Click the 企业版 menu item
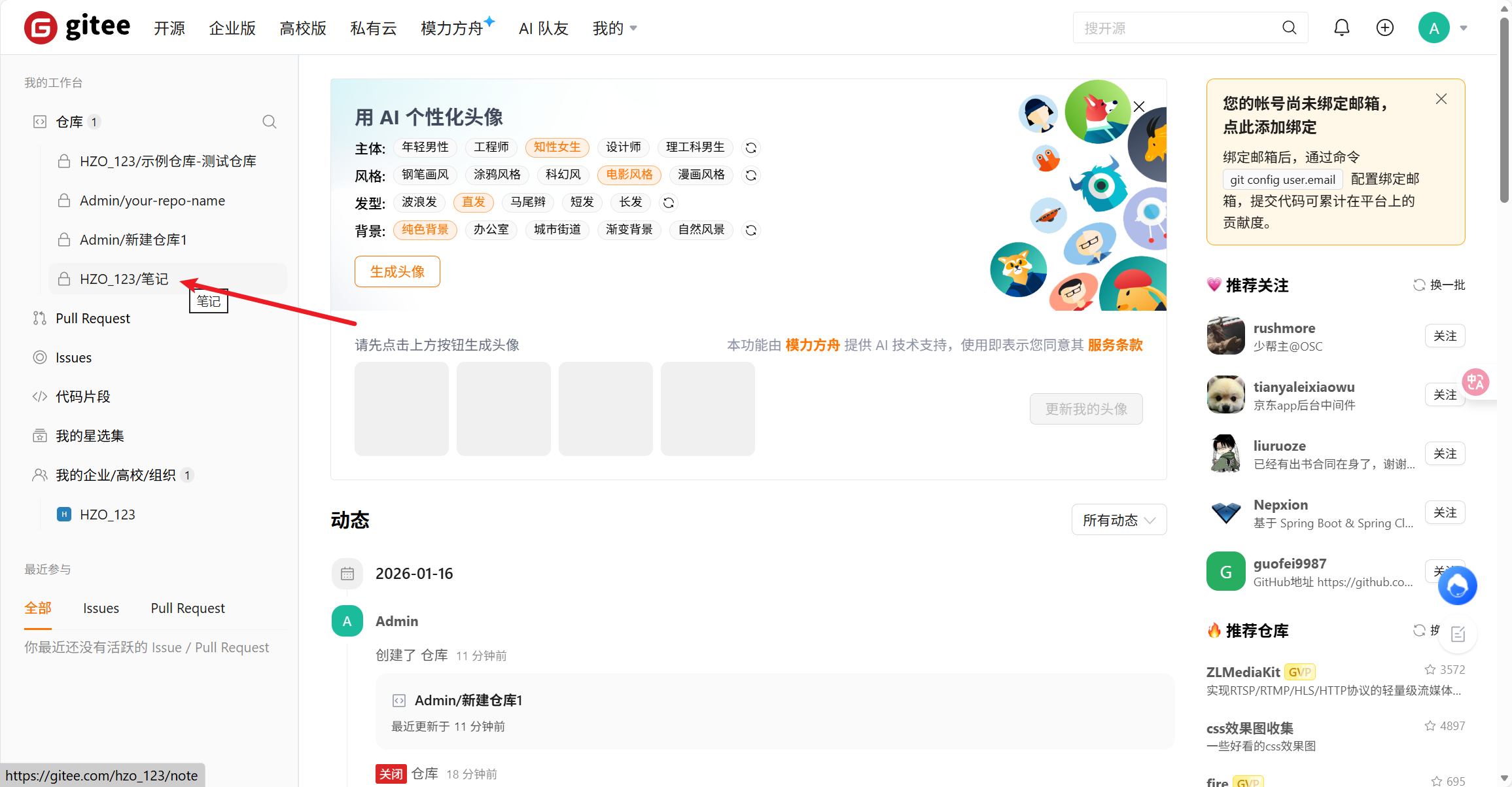Image resolution: width=1512 pixels, height=787 pixels. click(232, 28)
